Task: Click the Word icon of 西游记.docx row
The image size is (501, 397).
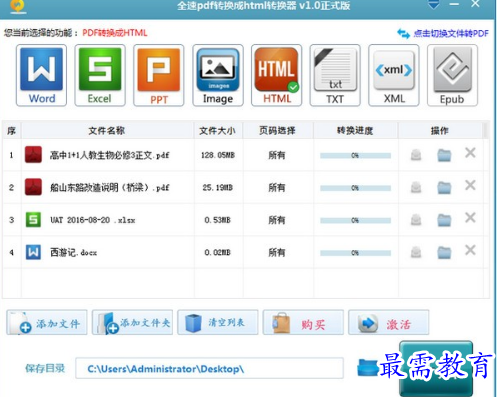Action: 33,252
